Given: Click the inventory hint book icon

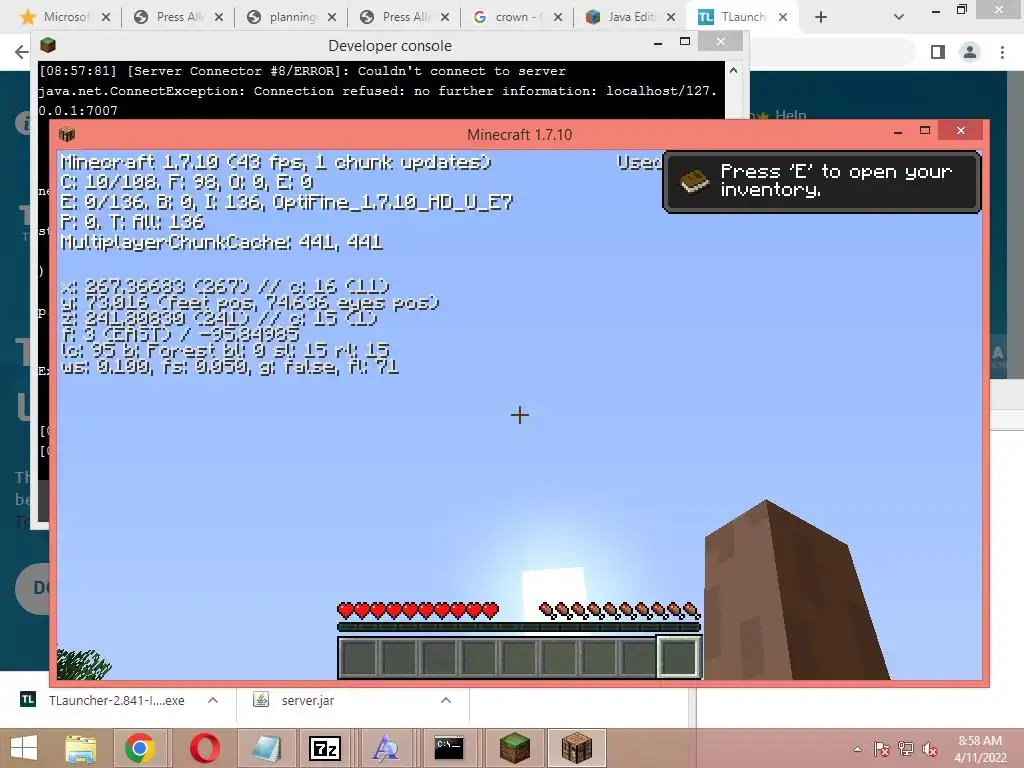Looking at the screenshot, I should pyautogui.click(x=694, y=182).
